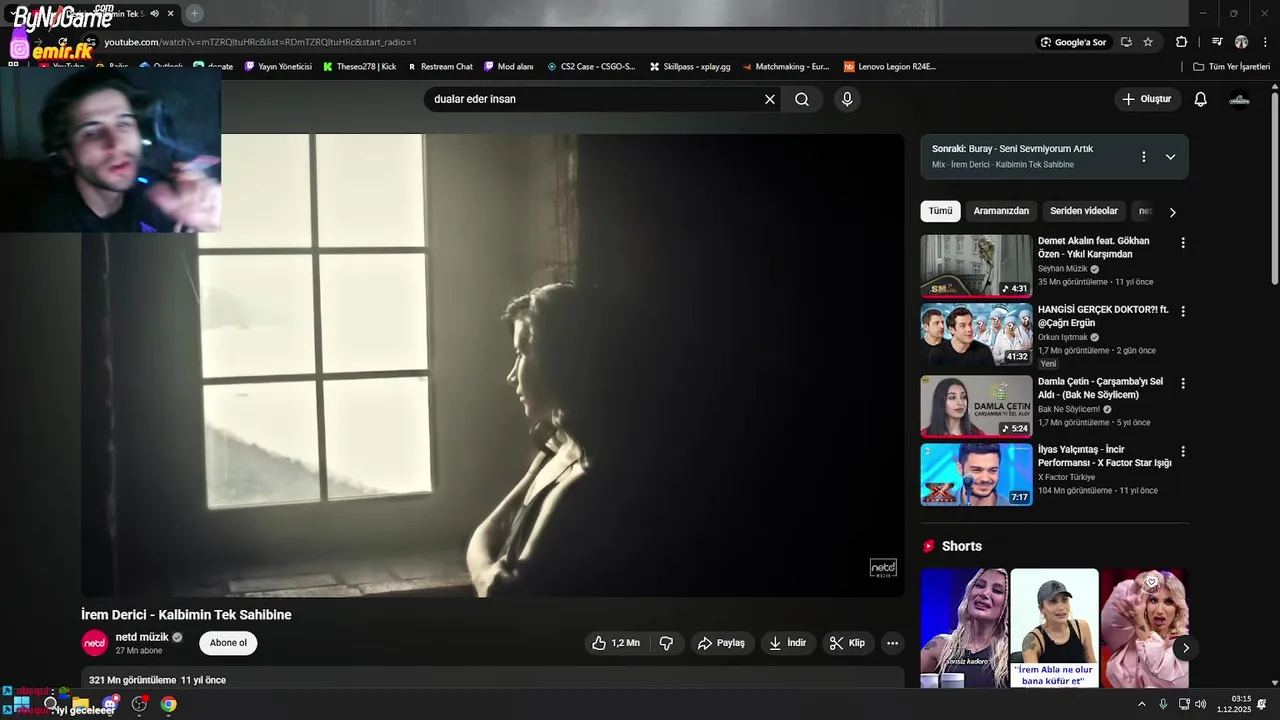
Task: Open the first Shorts thumbnail 'sınırsız kadero'
Action: coord(964,628)
